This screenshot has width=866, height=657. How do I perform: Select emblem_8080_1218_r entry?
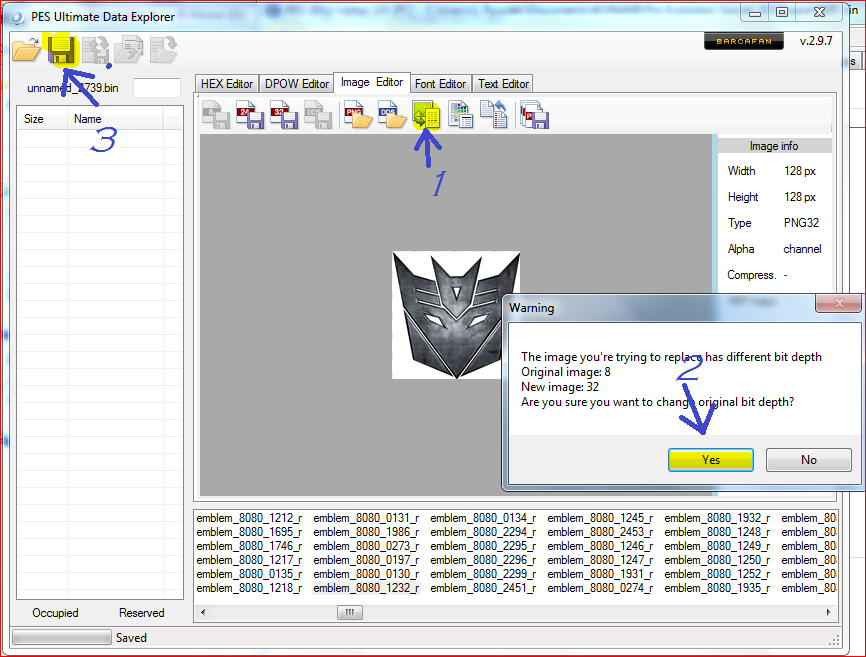tap(249, 588)
